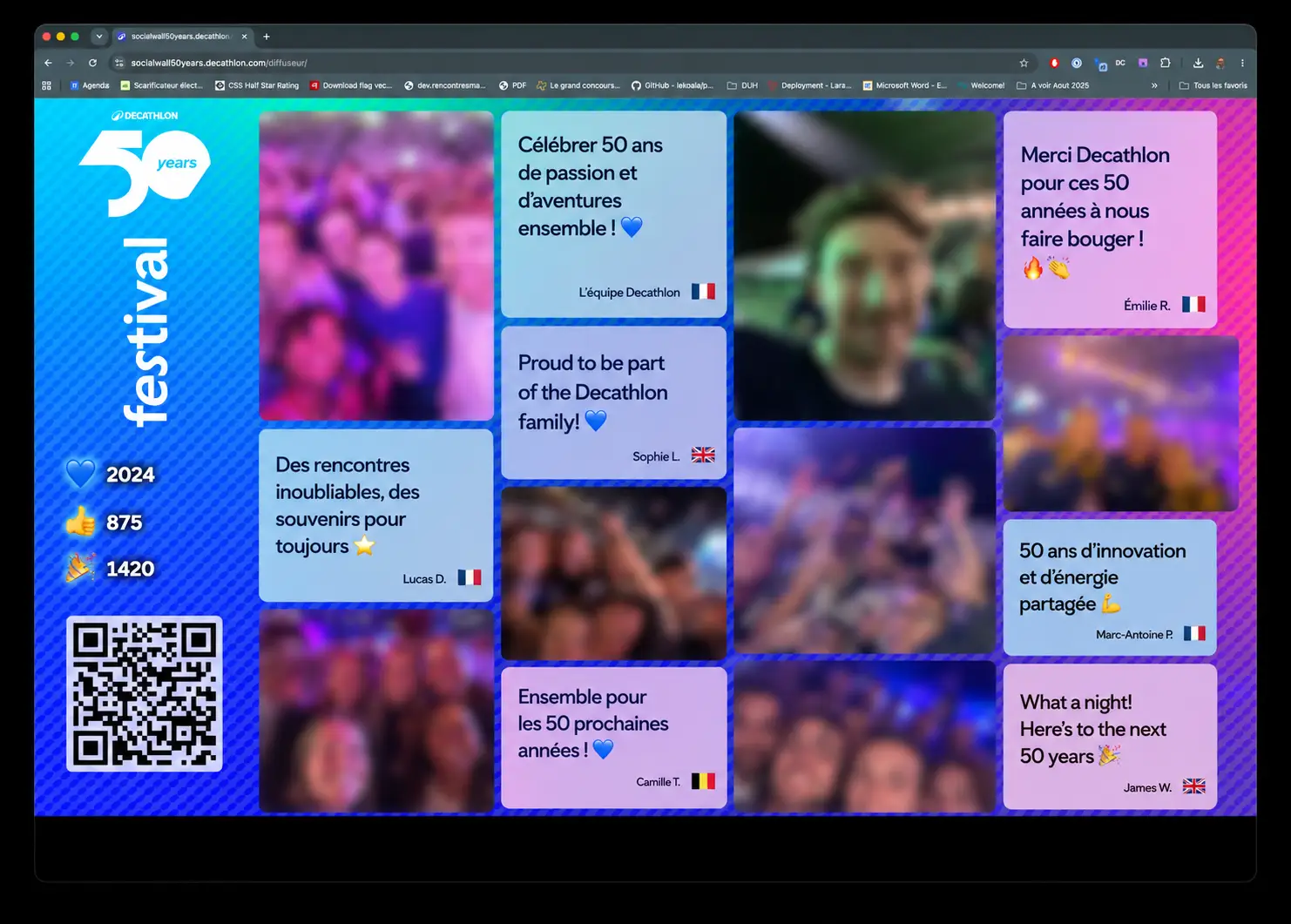Image resolution: width=1291 pixels, height=924 pixels.
Task: Close the socialwall50years tab
Action: 244,37
